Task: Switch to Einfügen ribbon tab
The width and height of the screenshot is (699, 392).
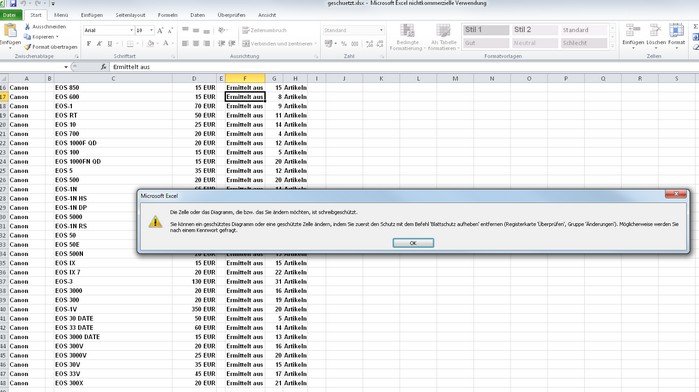Action: click(92, 15)
